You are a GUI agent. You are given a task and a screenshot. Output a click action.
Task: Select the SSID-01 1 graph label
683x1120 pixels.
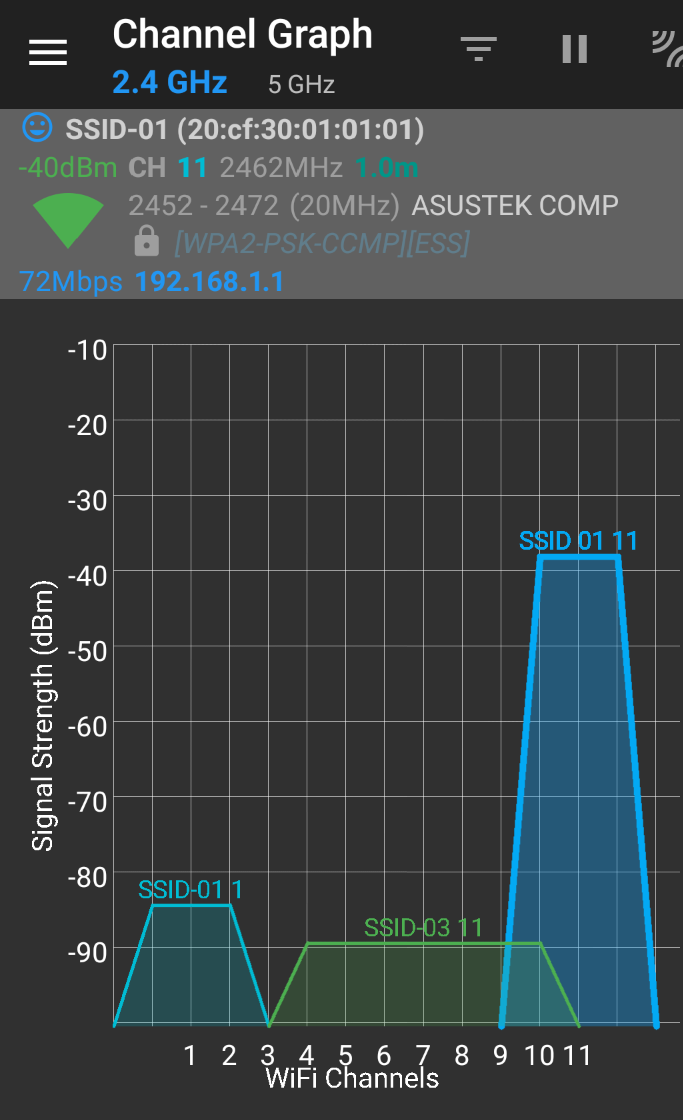tap(190, 890)
